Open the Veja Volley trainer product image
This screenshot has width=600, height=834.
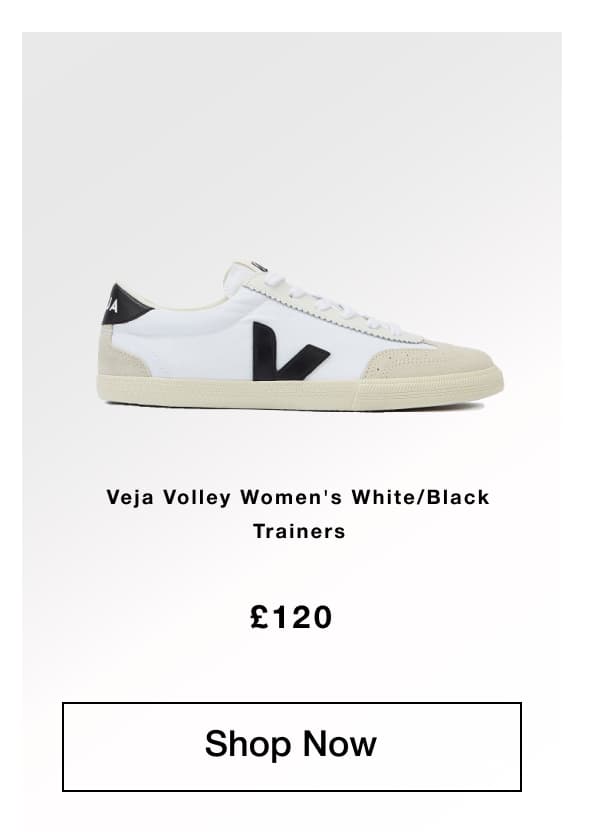[x=300, y=335]
